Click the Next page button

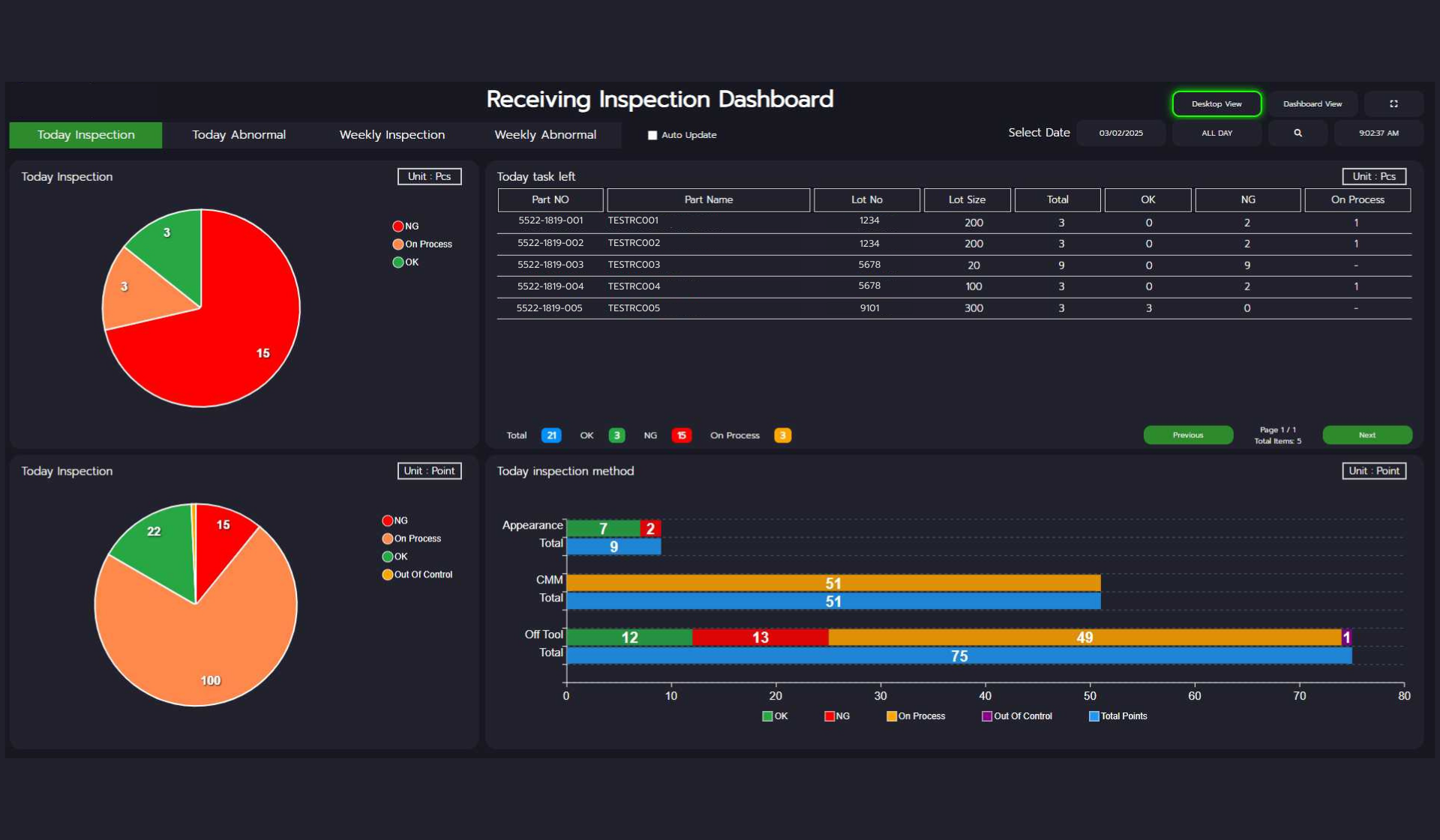click(1366, 435)
